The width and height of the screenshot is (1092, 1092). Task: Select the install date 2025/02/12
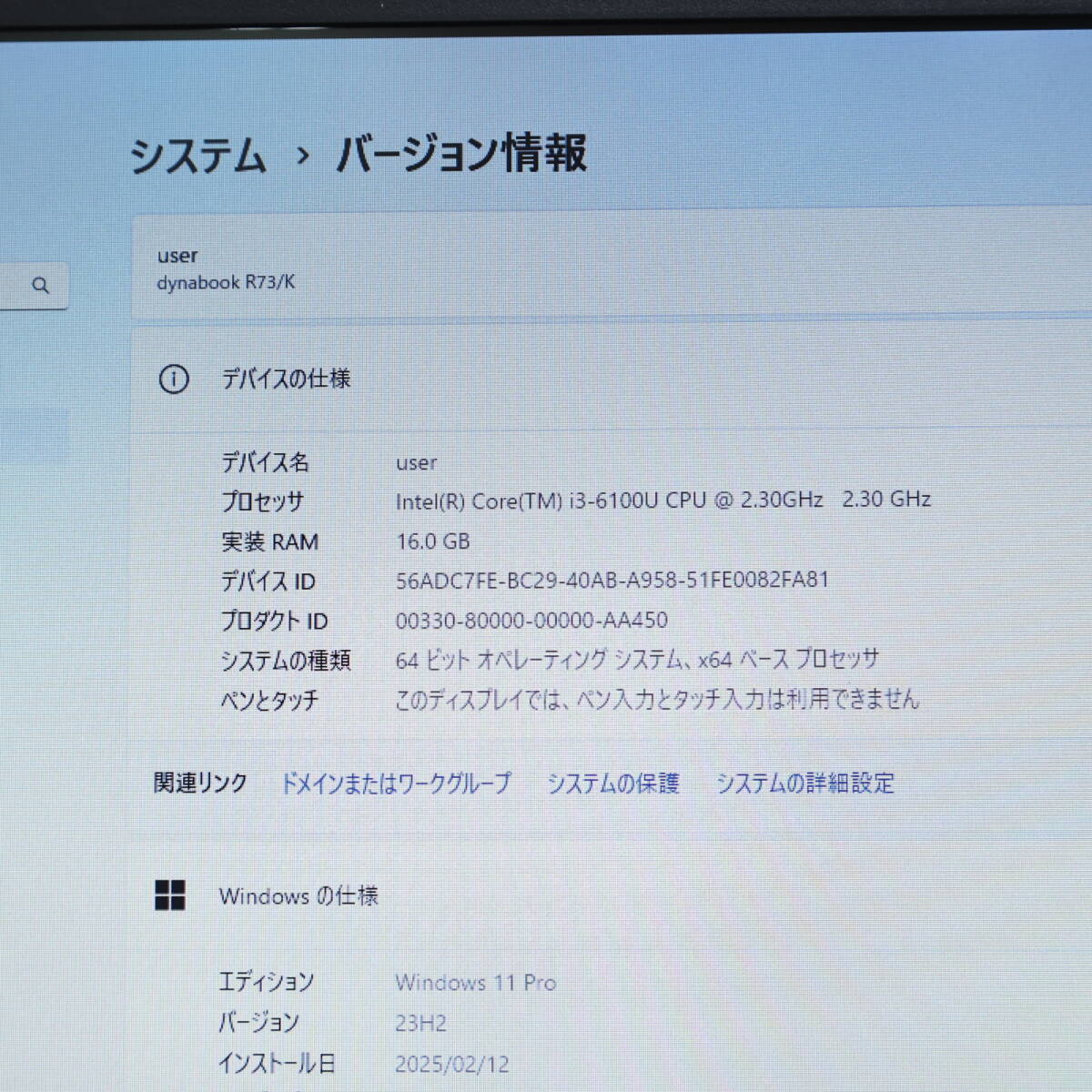click(x=452, y=1064)
